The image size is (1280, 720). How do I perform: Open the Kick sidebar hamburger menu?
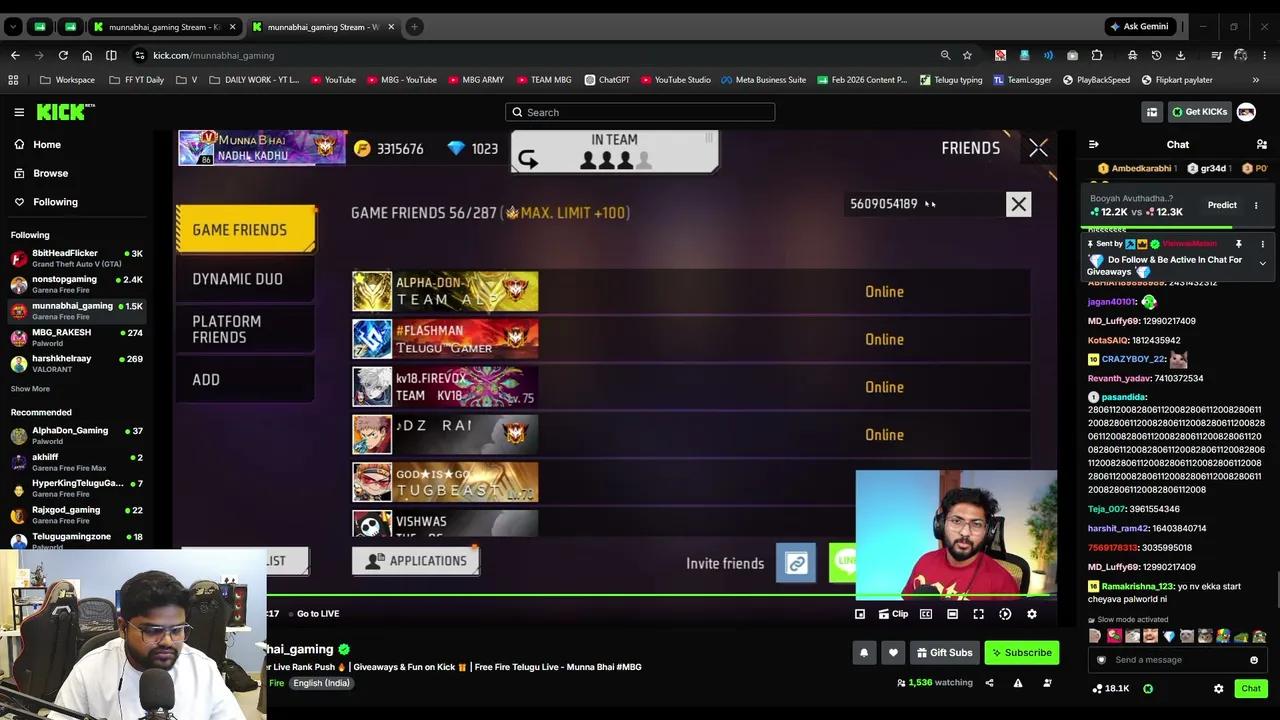point(19,112)
